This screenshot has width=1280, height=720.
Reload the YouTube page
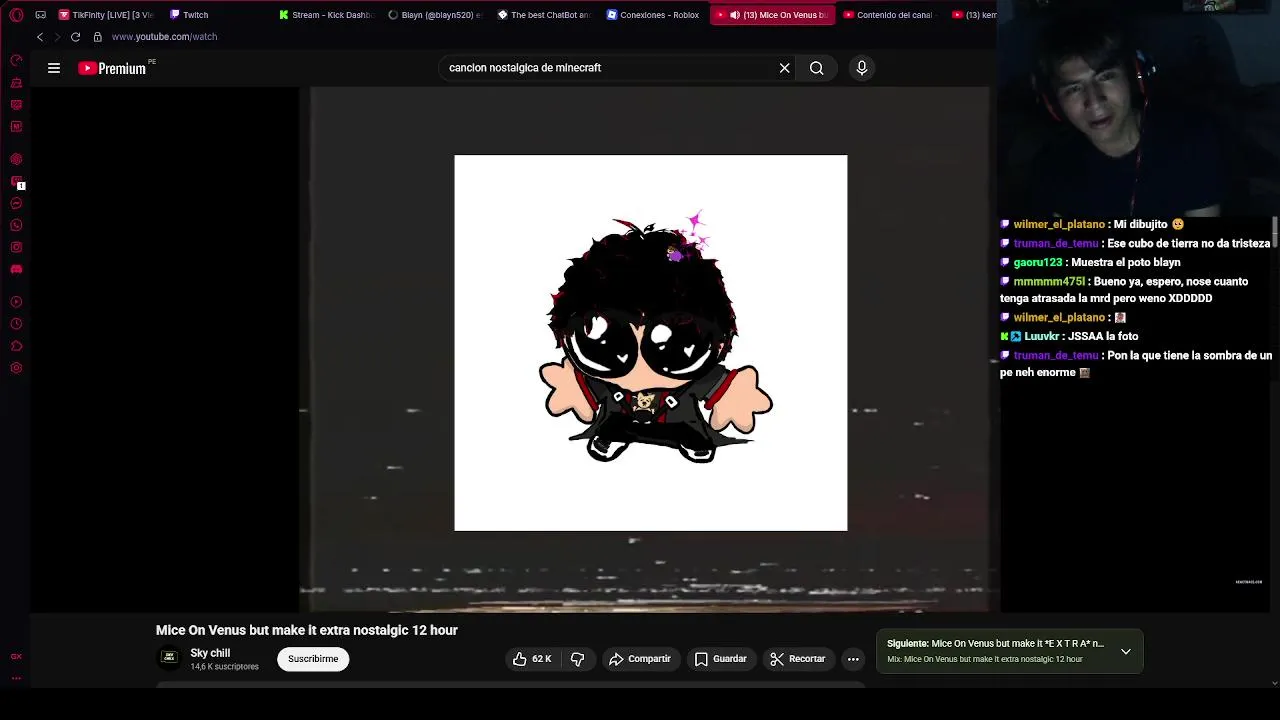point(75,37)
